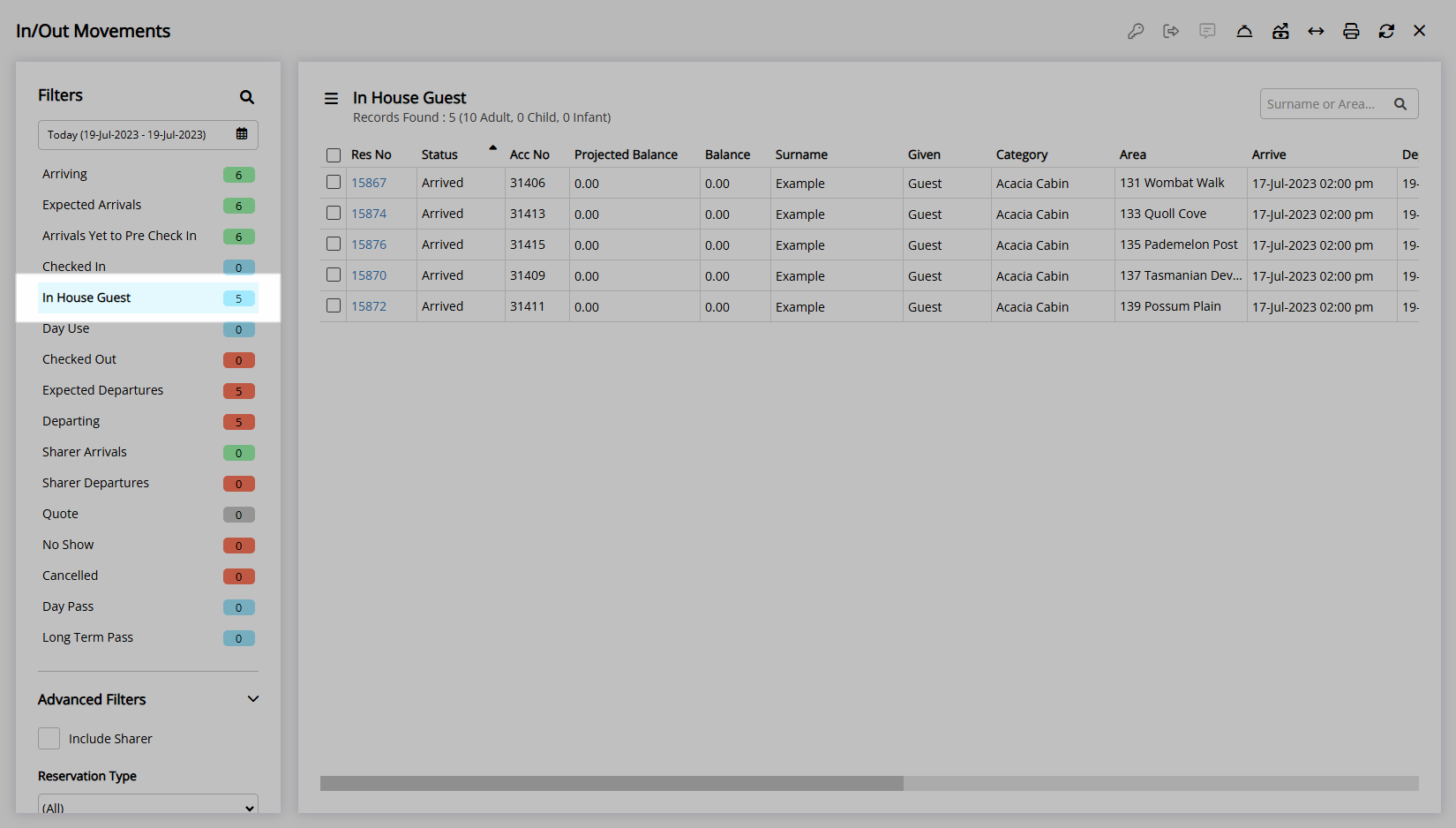Refresh the In/Out Movements data
This screenshot has width=1456, height=828.
click(1386, 32)
